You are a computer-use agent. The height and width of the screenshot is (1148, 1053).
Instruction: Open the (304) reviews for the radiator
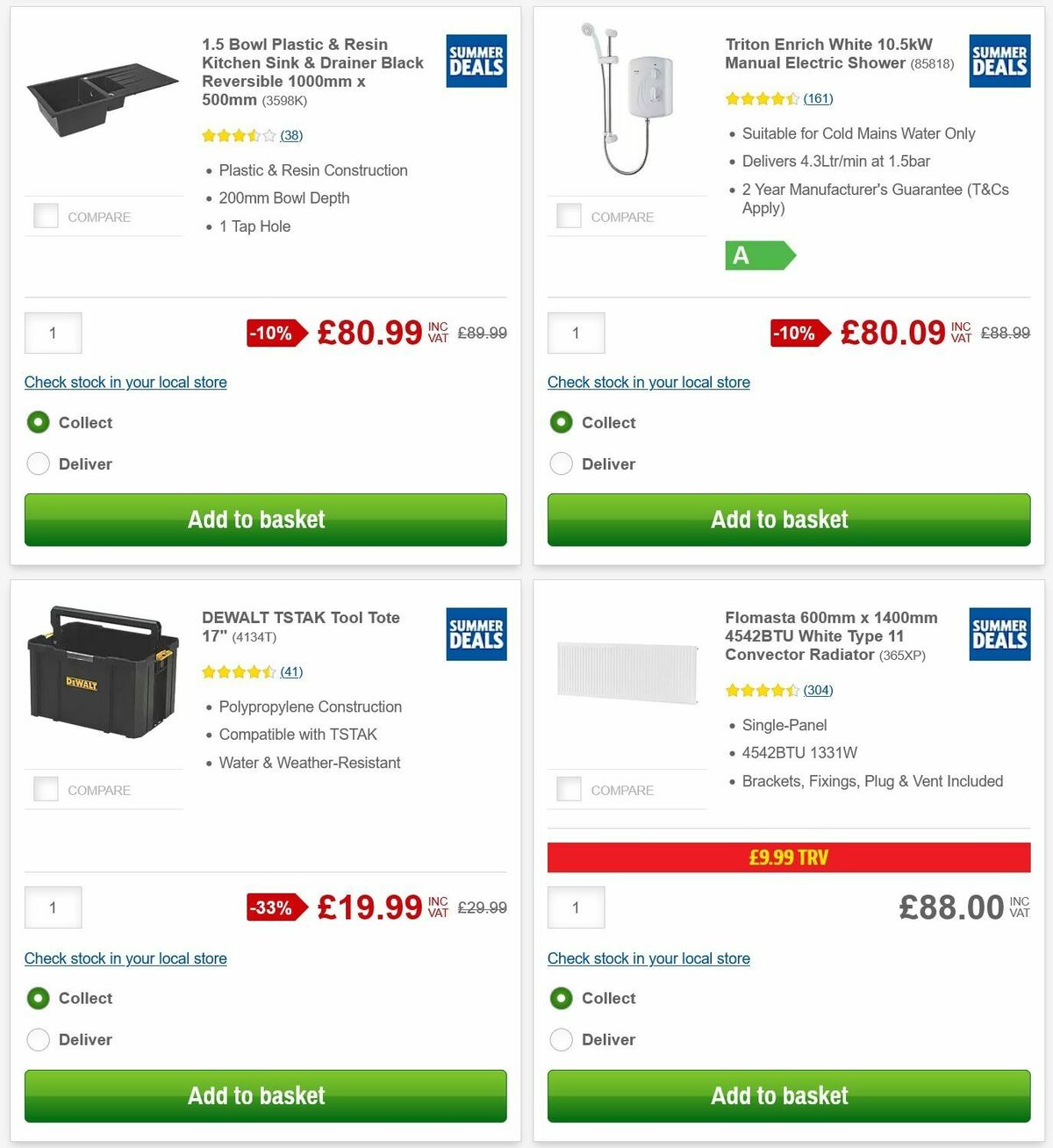point(817,691)
